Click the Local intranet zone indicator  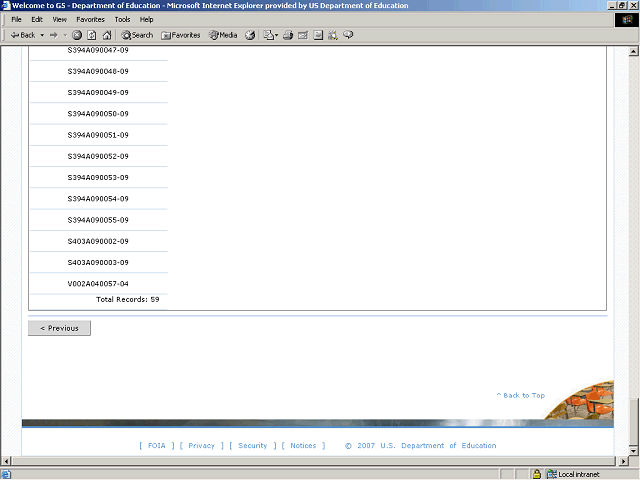coord(573,474)
